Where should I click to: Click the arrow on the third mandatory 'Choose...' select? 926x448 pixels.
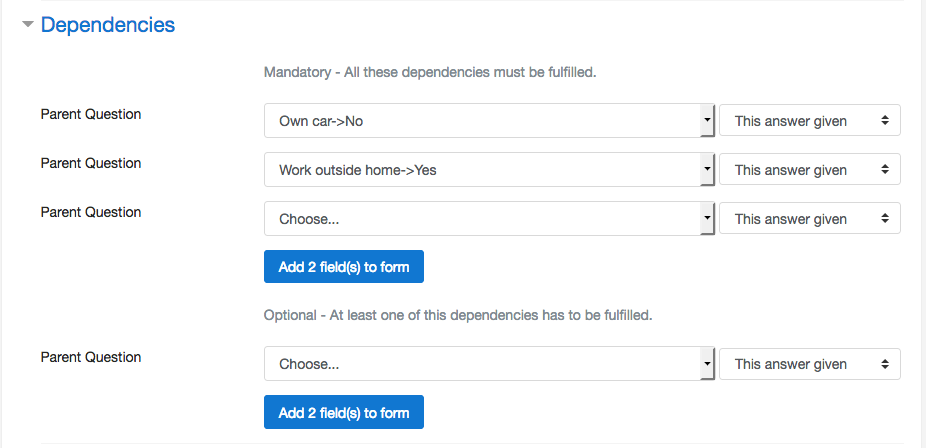(x=707, y=219)
